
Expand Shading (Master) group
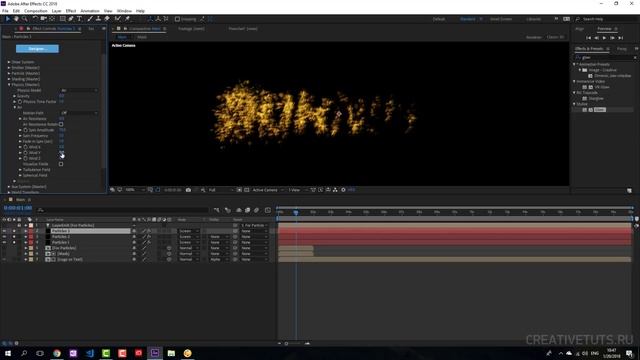coord(9,79)
